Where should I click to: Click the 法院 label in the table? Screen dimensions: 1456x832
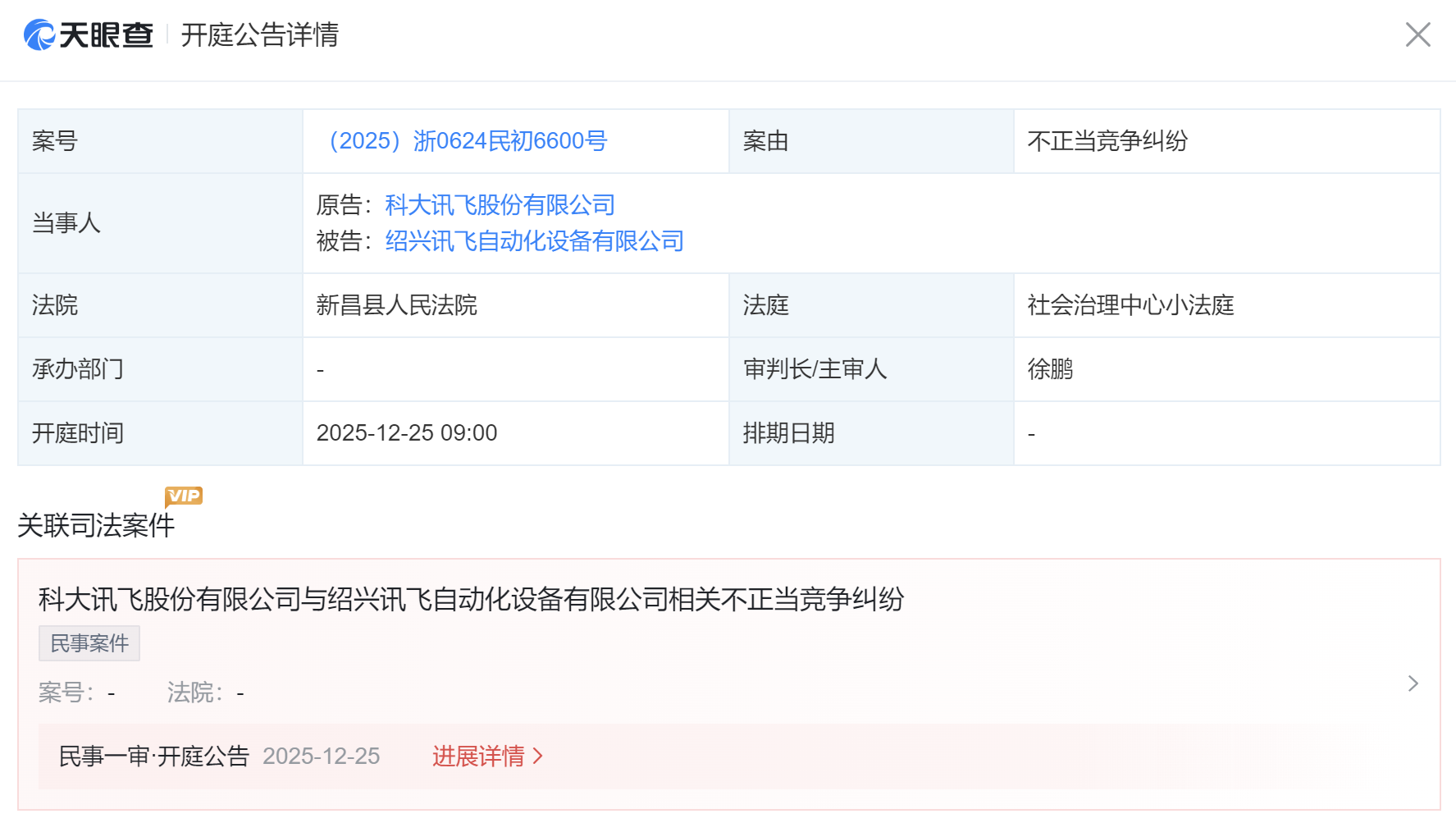[55, 305]
